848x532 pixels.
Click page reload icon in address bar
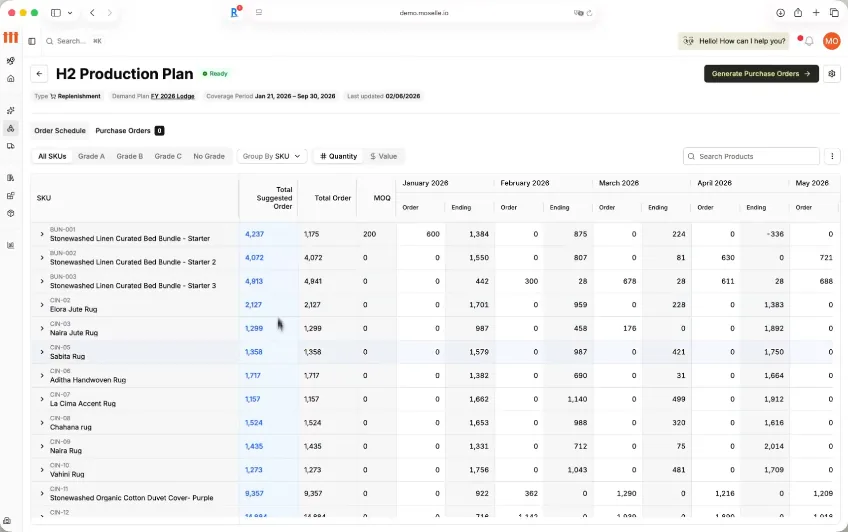[x=589, y=12]
